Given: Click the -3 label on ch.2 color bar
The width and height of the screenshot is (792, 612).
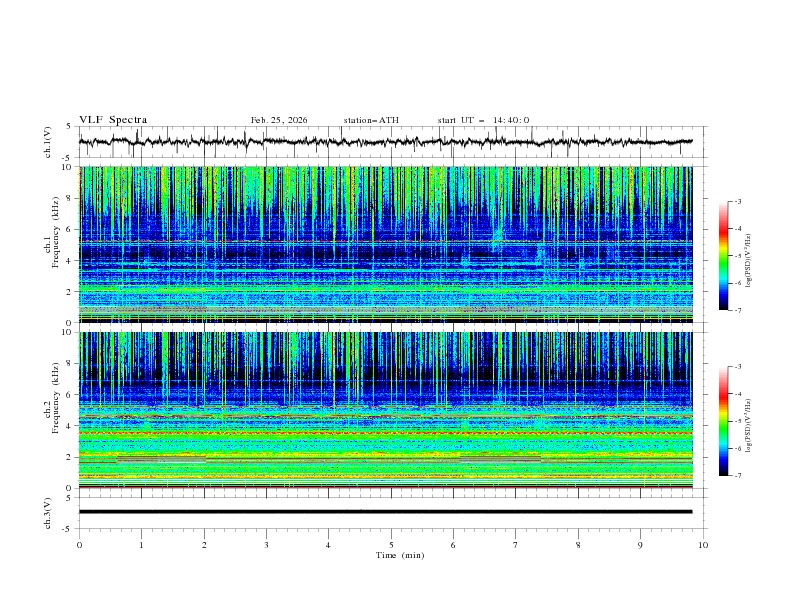Looking at the screenshot, I should coord(738,367).
